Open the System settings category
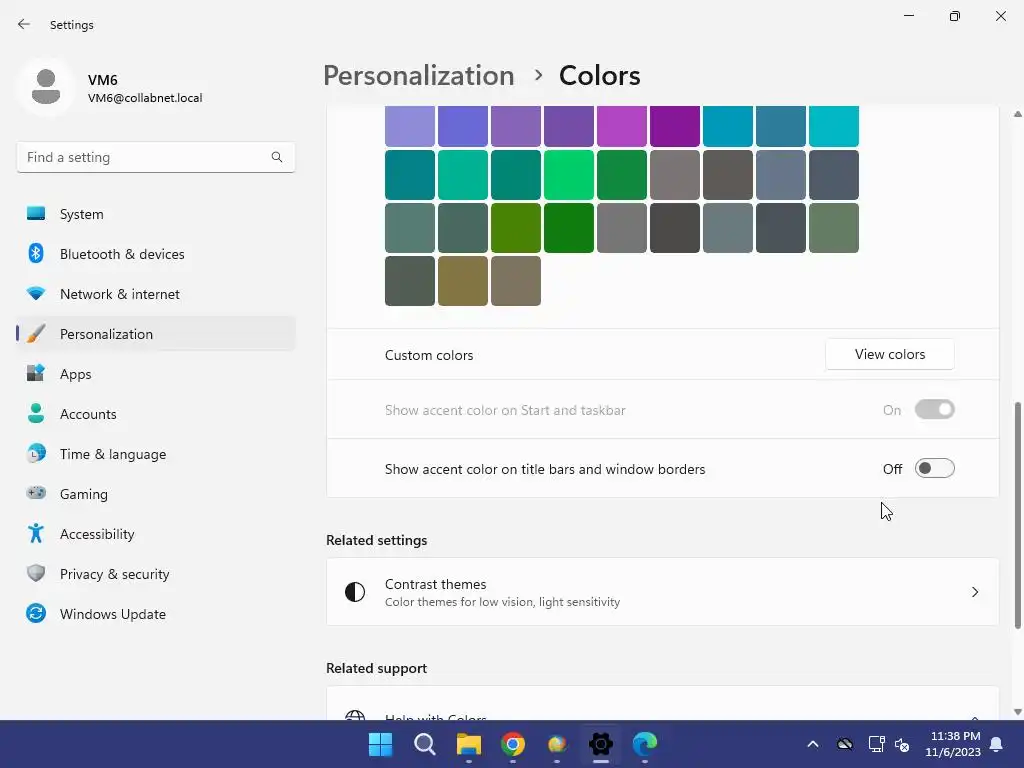 155,214
